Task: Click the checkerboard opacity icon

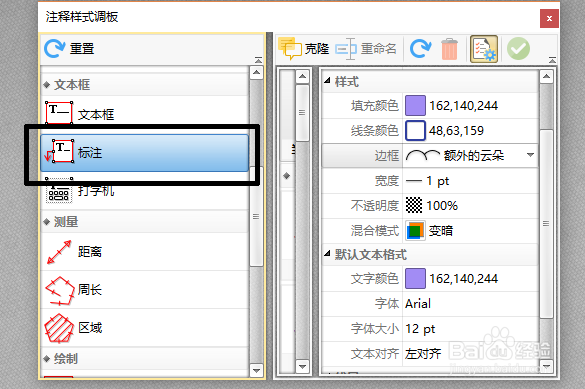Action: click(414, 206)
